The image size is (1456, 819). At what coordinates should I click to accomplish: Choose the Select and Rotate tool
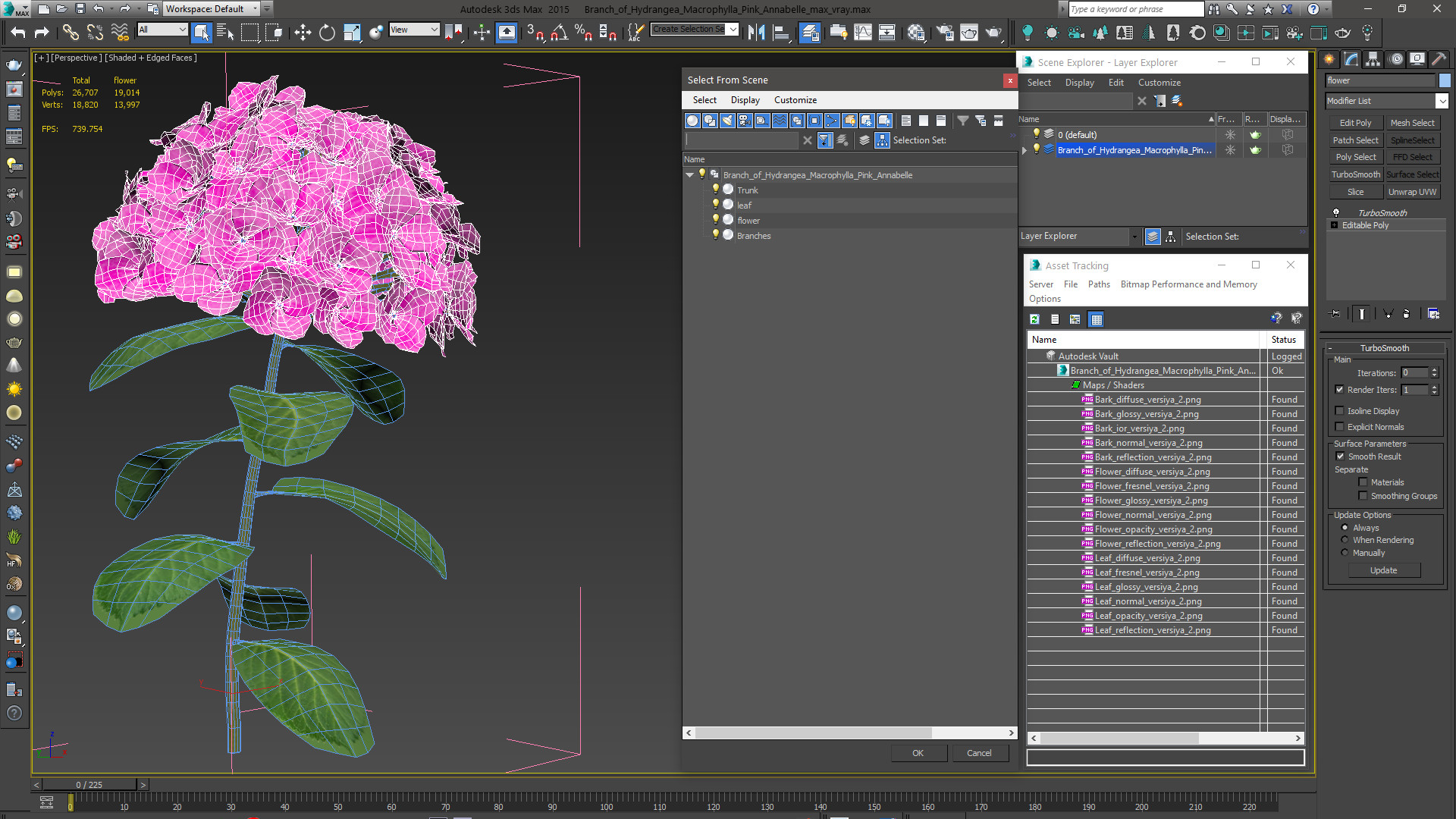tap(327, 32)
